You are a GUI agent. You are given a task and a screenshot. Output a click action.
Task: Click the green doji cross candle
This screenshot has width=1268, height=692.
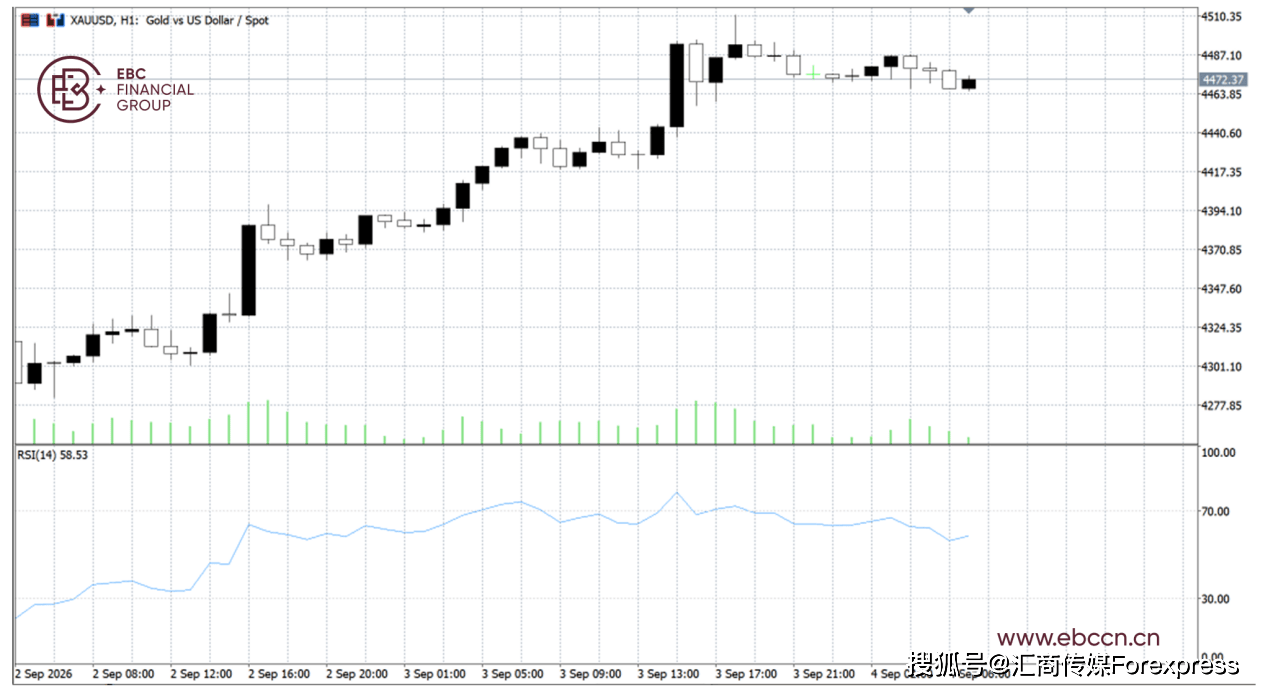[x=813, y=73]
